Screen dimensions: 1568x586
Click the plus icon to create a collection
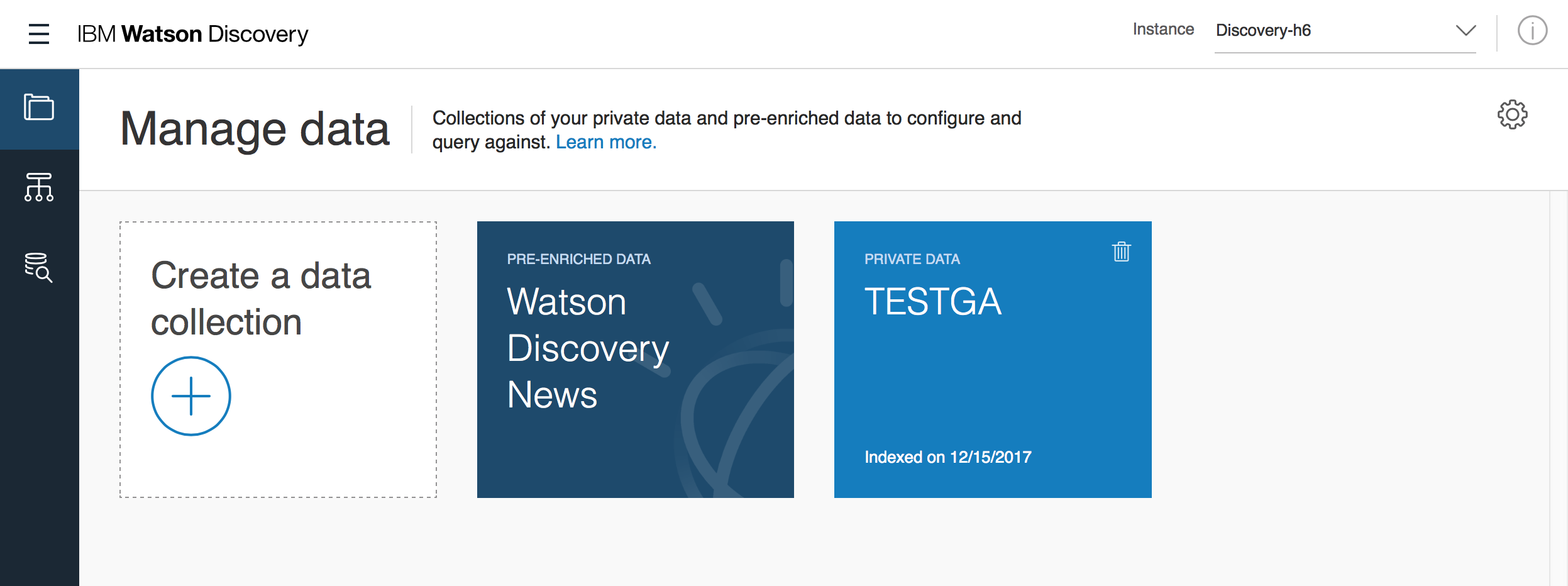(x=190, y=396)
